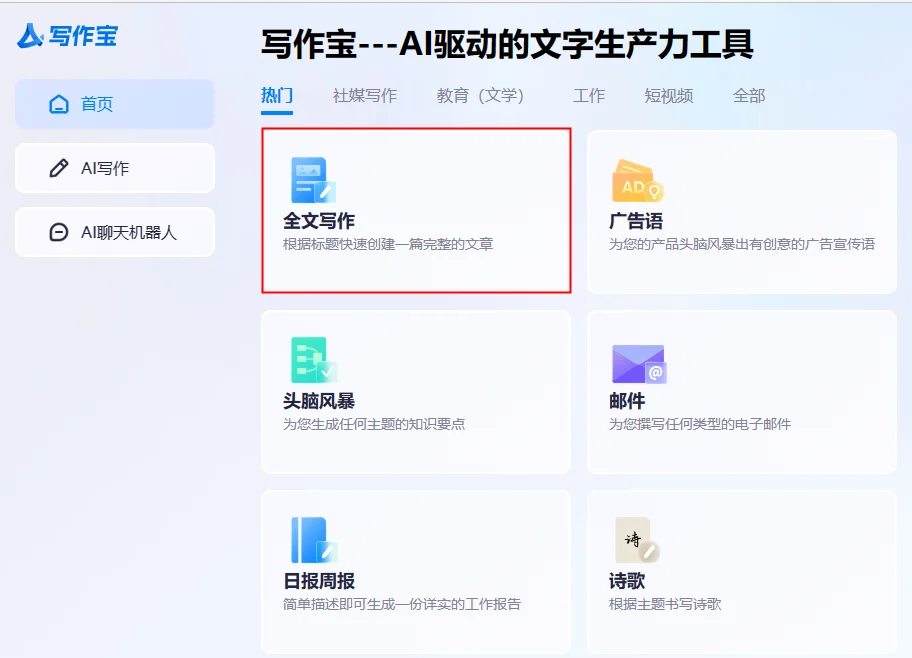Screen dimensions: 912x658
Task: Click the 邮件 purple envelope icon
Action: [x=639, y=364]
